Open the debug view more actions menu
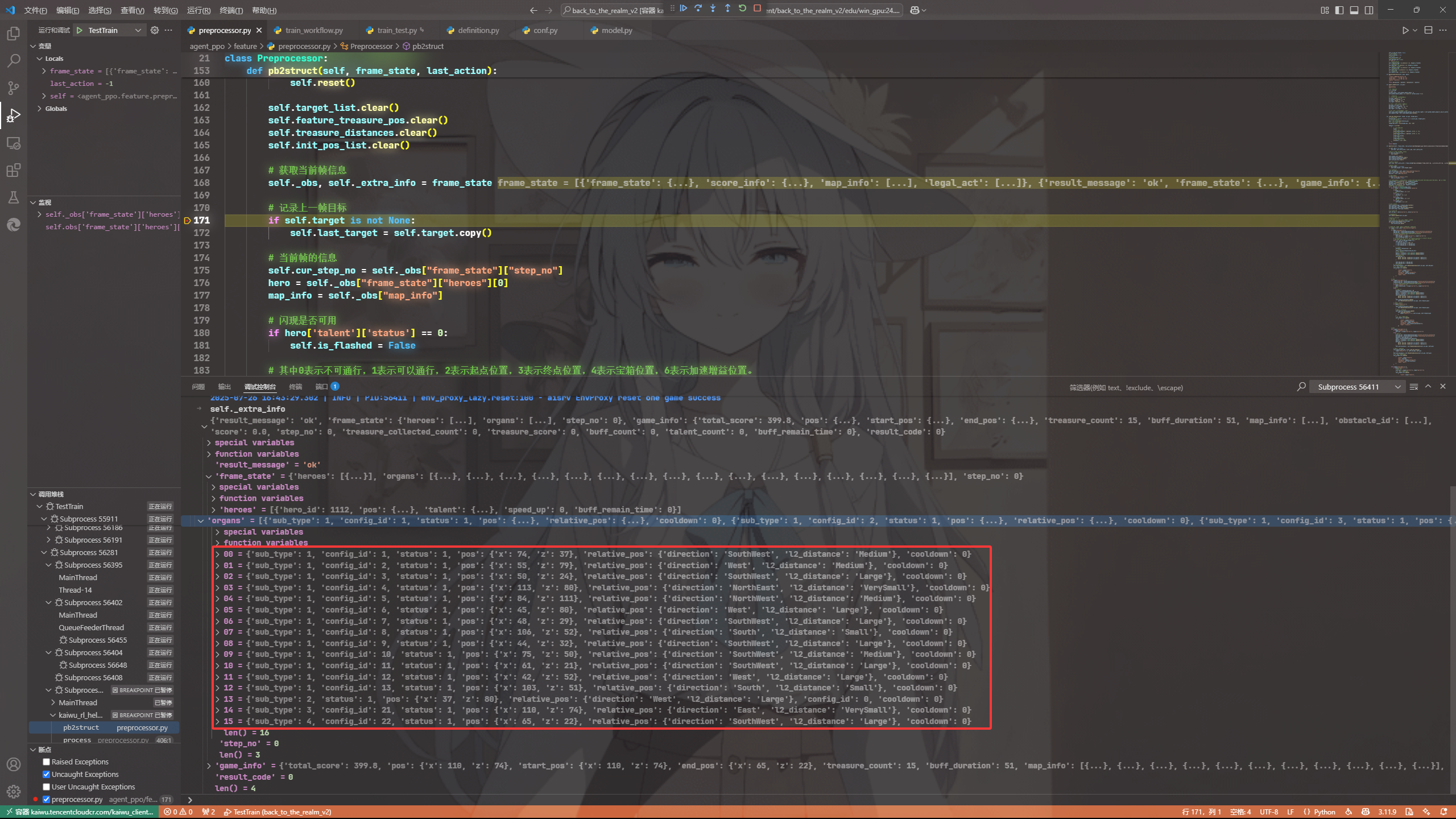The image size is (1456, 819). (x=168, y=30)
